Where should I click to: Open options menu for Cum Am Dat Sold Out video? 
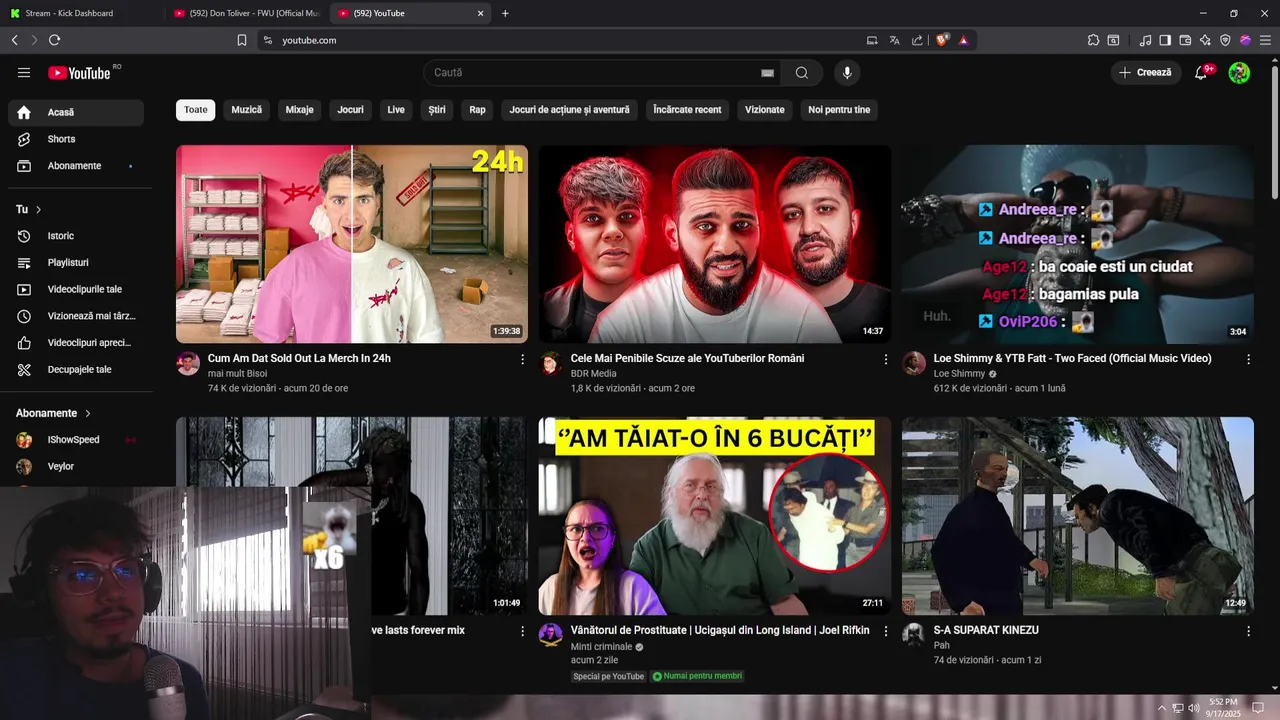coord(522,359)
